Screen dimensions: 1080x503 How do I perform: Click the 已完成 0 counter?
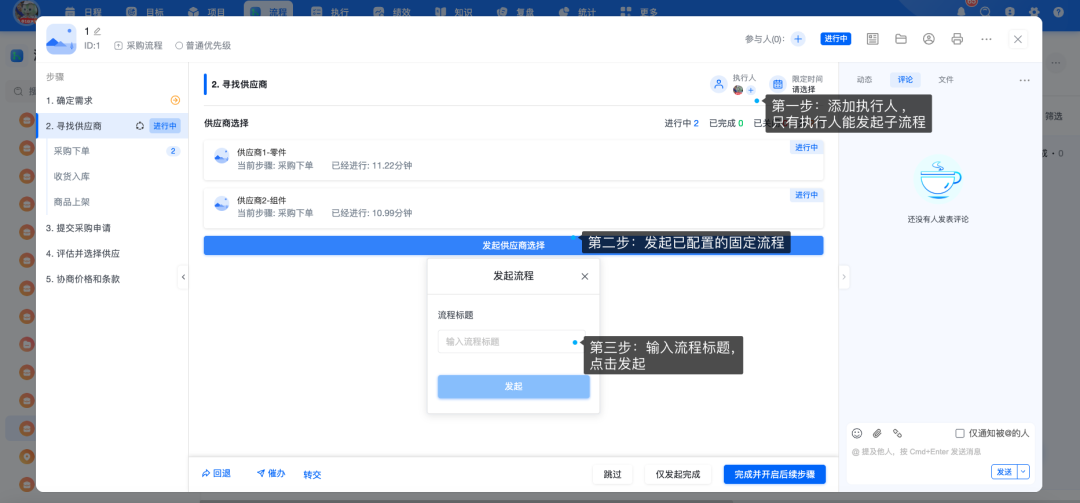pos(726,123)
